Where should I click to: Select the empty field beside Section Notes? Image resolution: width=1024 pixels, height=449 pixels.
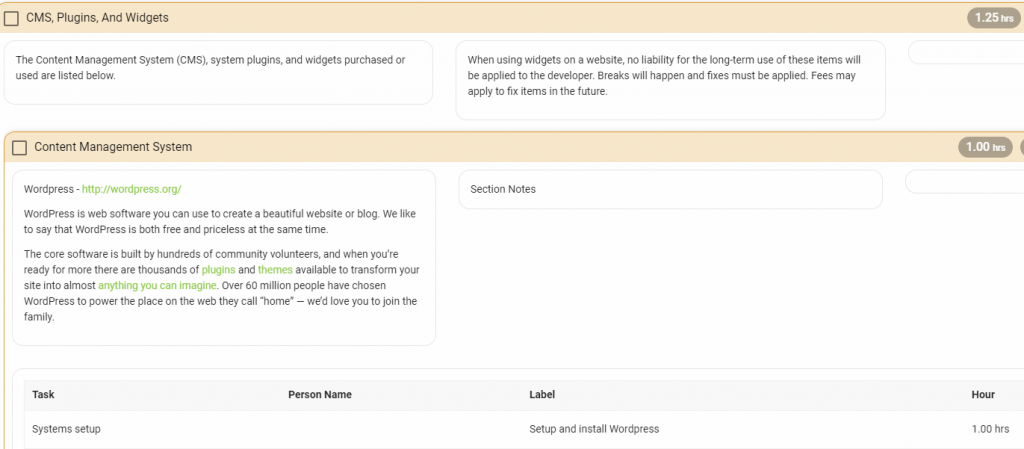(965, 182)
